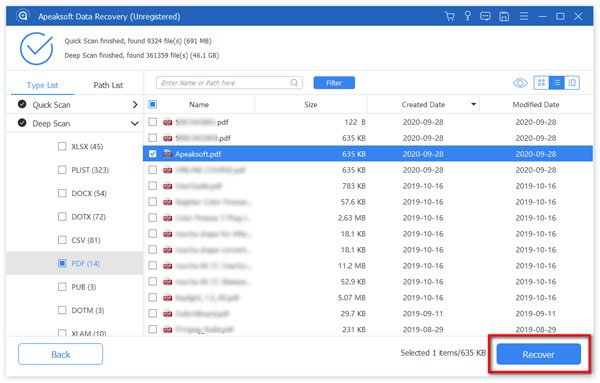The width and height of the screenshot is (600, 383).
Task: Check the XLSX (45) type checkbox
Action: click(x=62, y=146)
